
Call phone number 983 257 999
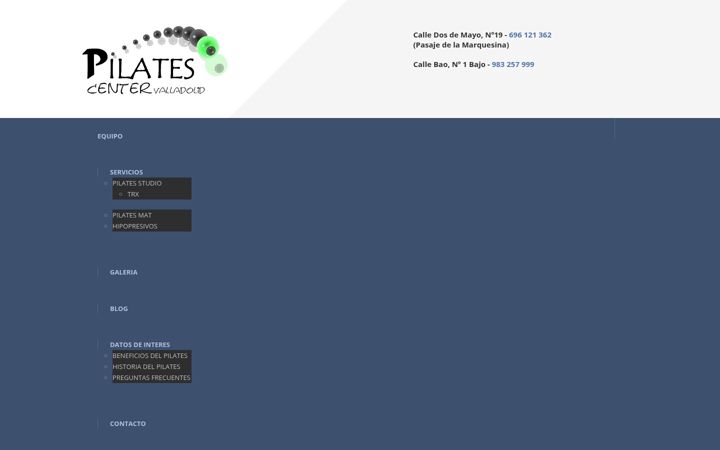pyautogui.click(x=513, y=64)
